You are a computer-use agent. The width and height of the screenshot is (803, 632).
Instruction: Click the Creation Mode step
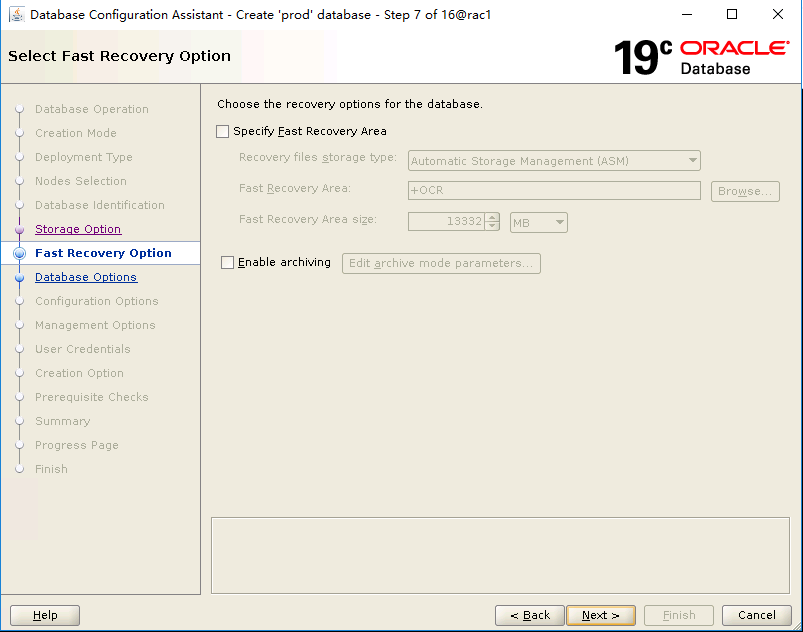coord(76,133)
